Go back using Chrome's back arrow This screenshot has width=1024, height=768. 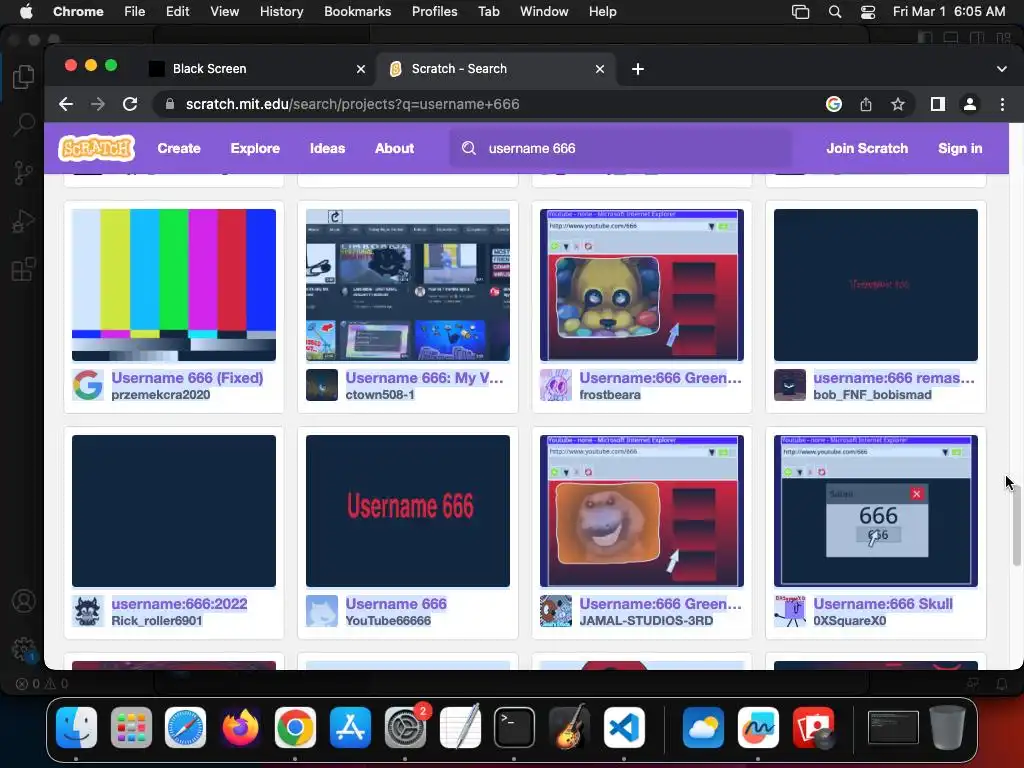66,104
